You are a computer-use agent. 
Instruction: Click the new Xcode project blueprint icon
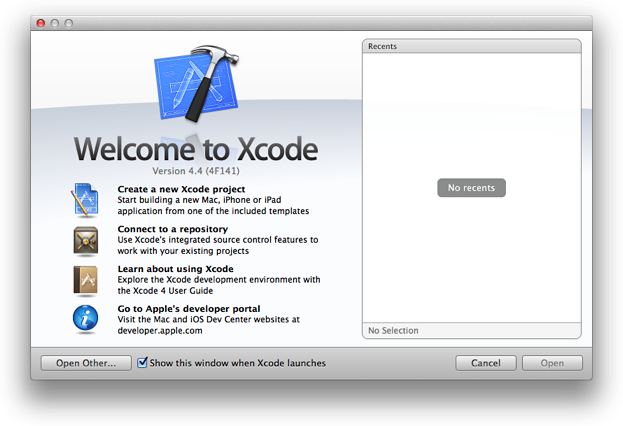point(85,200)
